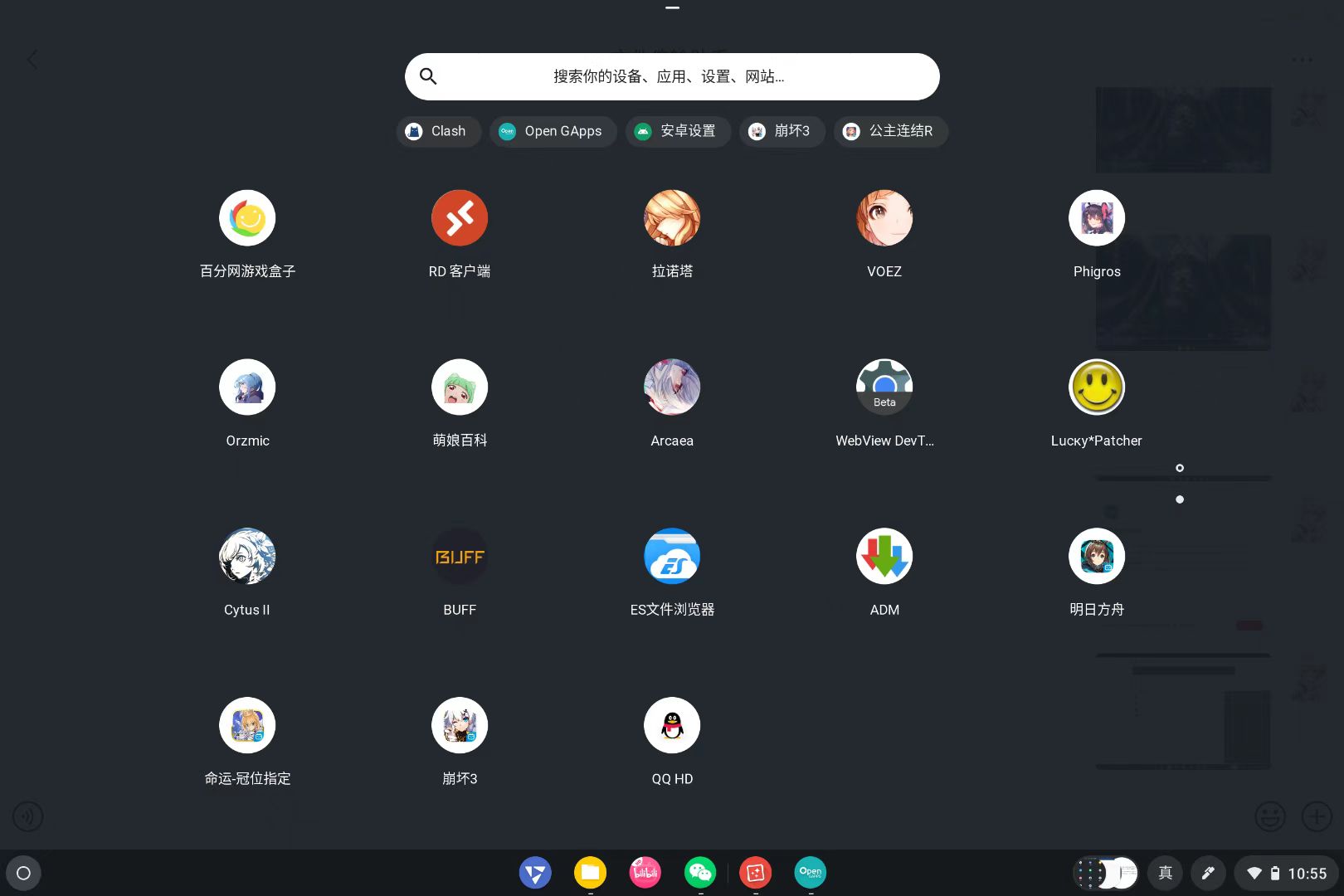Open the RD 客户端 remote desktop app
Viewport: 1344px width, 896px height.
[460, 218]
